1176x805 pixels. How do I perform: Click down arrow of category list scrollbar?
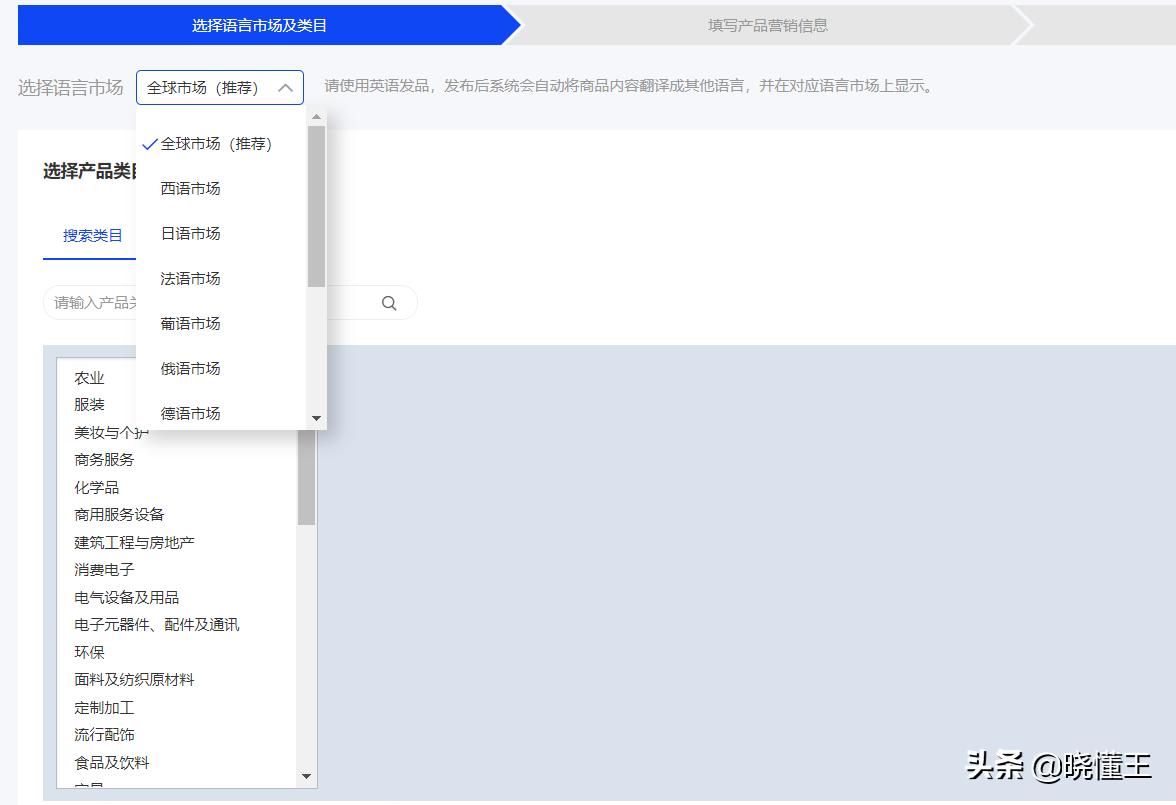click(307, 776)
